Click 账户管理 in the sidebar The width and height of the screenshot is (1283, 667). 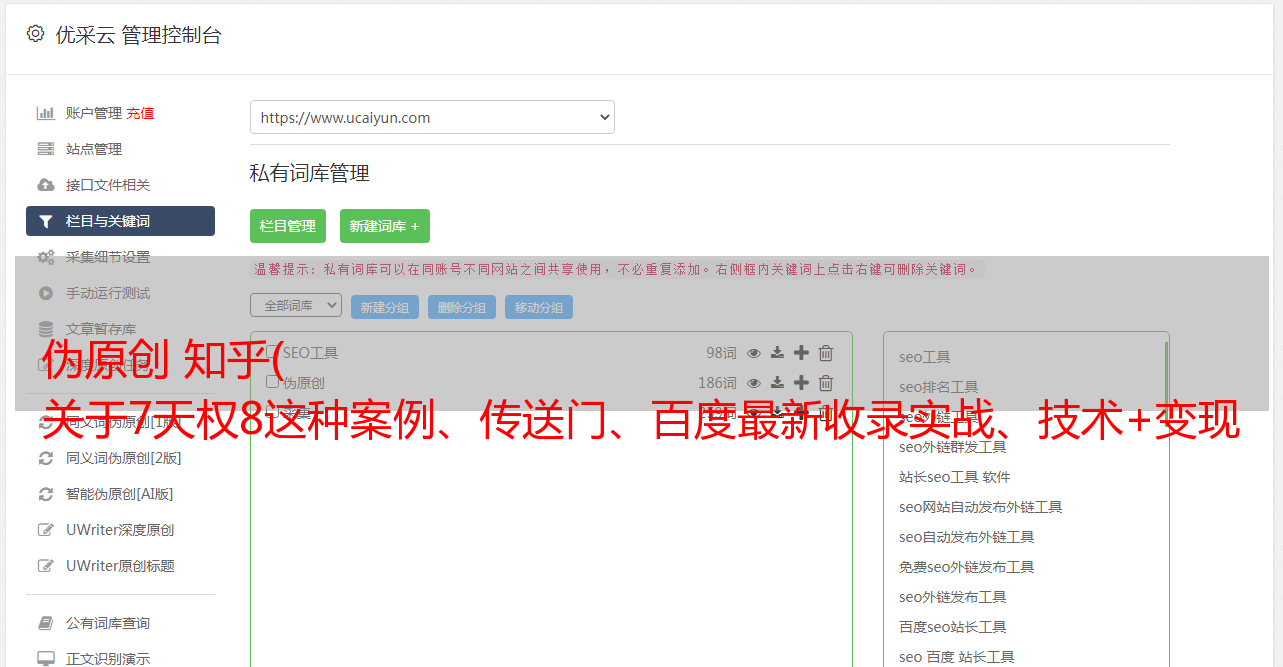(94, 113)
